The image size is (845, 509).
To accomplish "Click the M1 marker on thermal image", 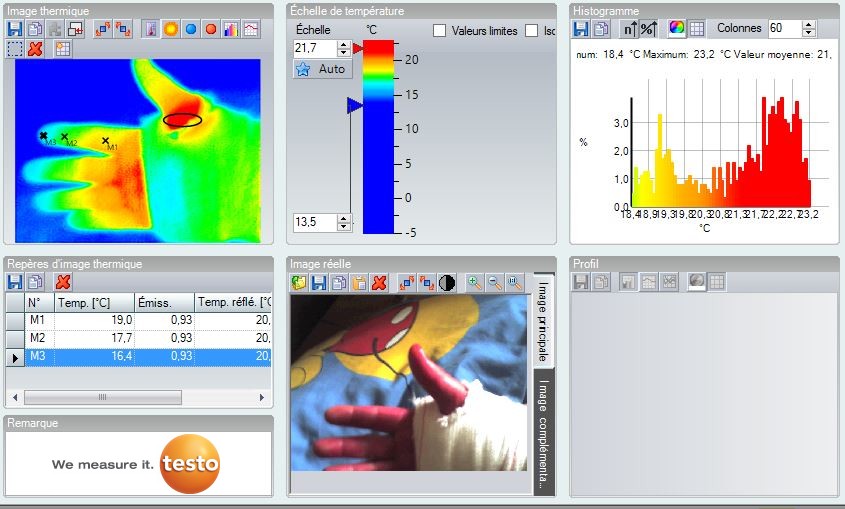I will (x=106, y=141).
